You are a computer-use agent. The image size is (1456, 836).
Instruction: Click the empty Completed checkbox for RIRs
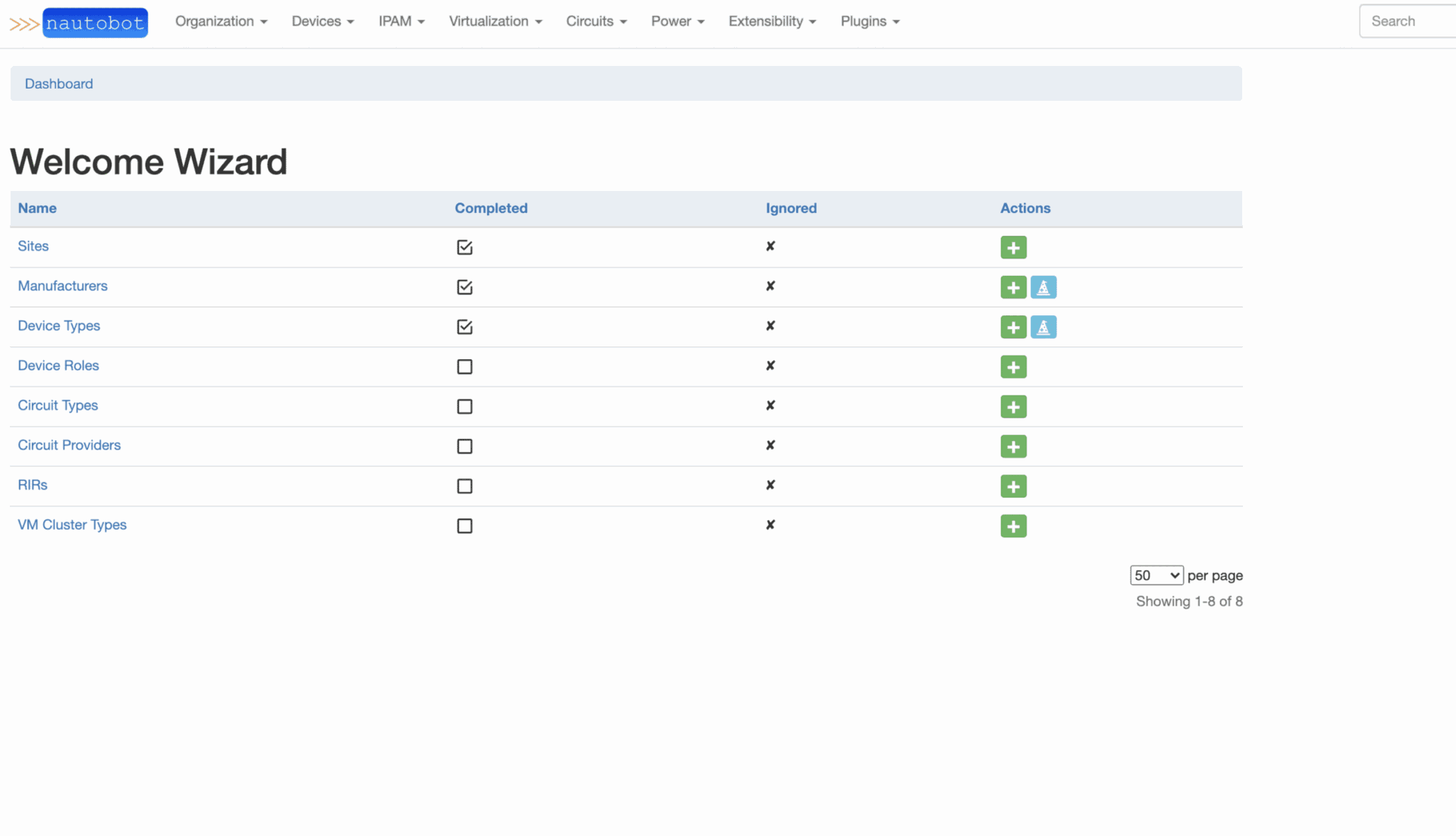465,487
